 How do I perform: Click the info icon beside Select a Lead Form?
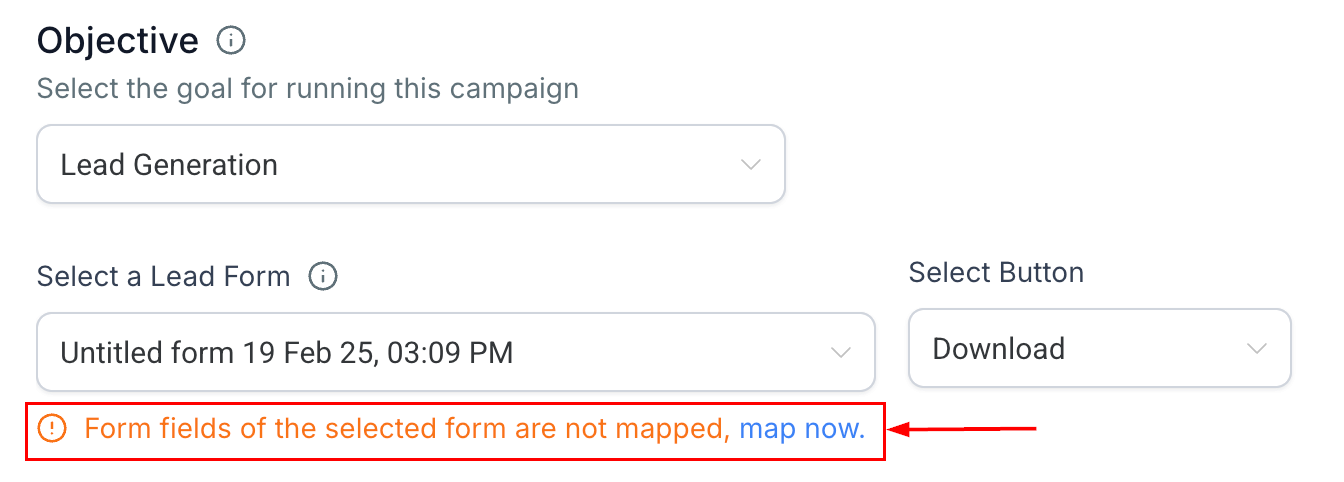pyautogui.click(x=323, y=276)
